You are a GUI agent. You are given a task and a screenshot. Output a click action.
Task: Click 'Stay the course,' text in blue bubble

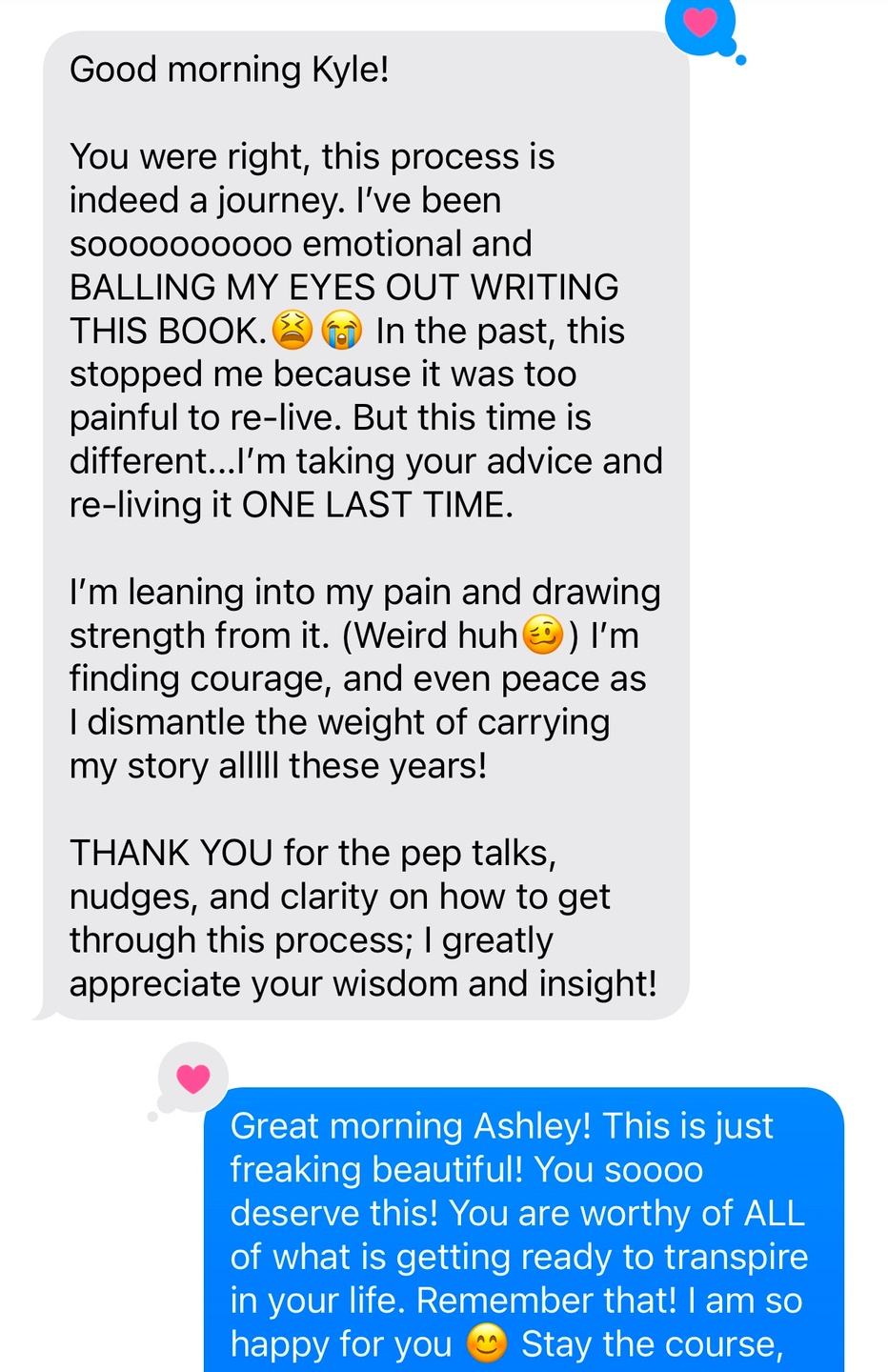[x=653, y=1344]
